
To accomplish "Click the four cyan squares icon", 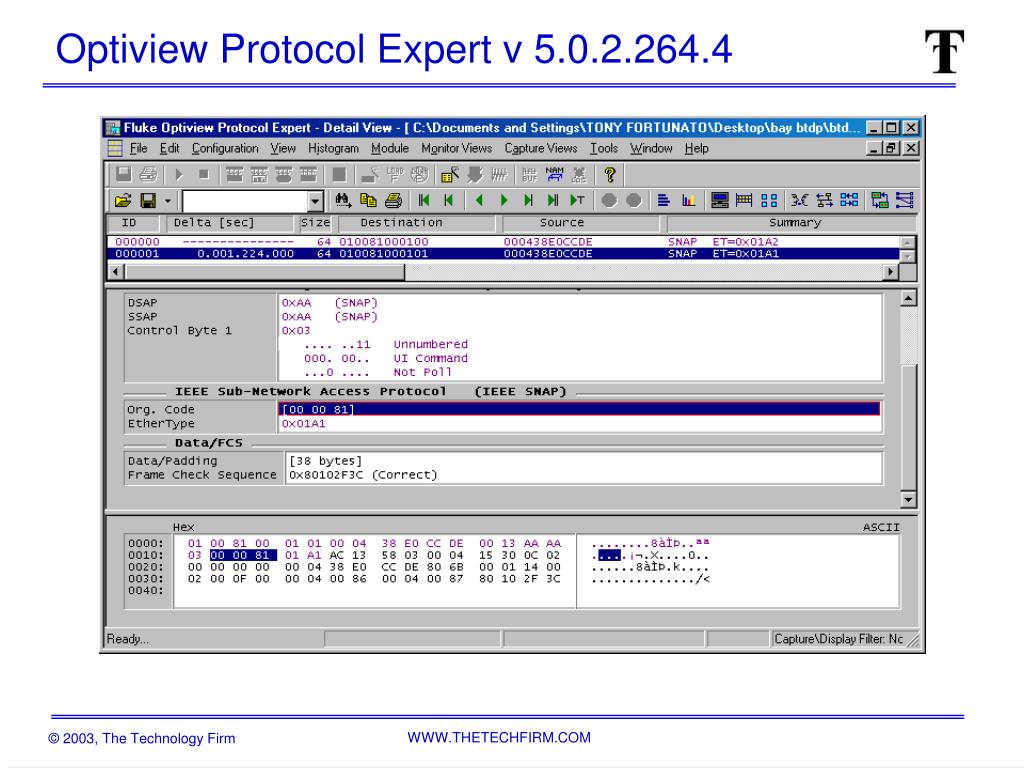I will (x=769, y=200).
